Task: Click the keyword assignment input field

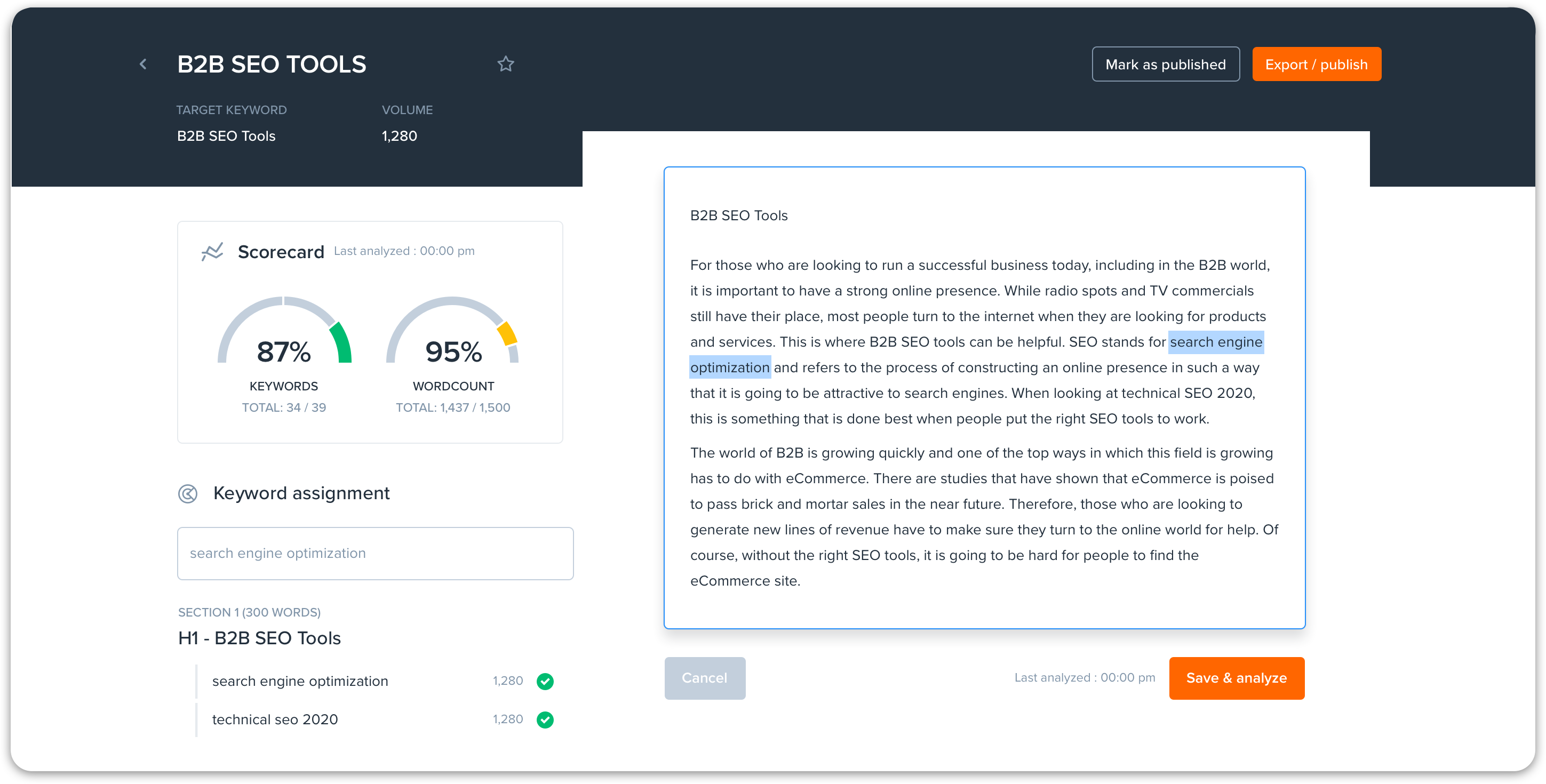Action: (x=375, y=553)
